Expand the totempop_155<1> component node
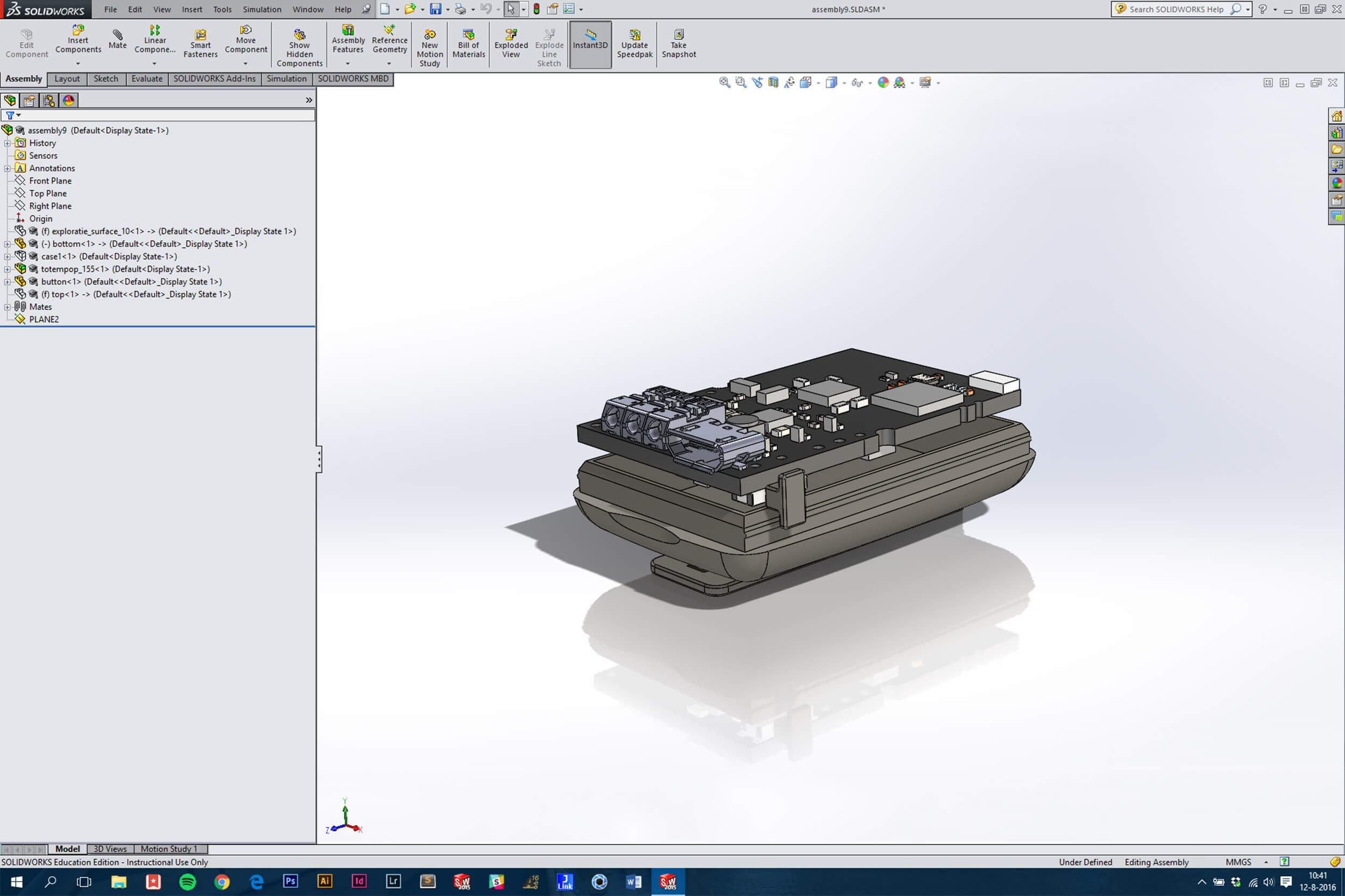The width and height of the screenshot is (1345, 896). (8, 269)
